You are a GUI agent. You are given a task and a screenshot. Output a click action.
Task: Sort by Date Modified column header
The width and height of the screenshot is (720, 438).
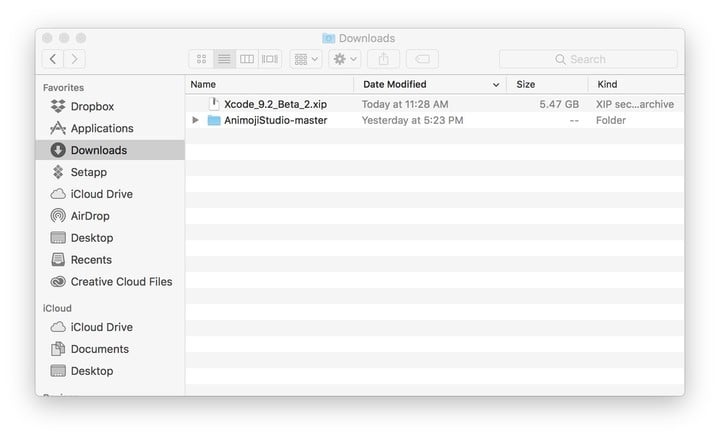tap(395, 84)
